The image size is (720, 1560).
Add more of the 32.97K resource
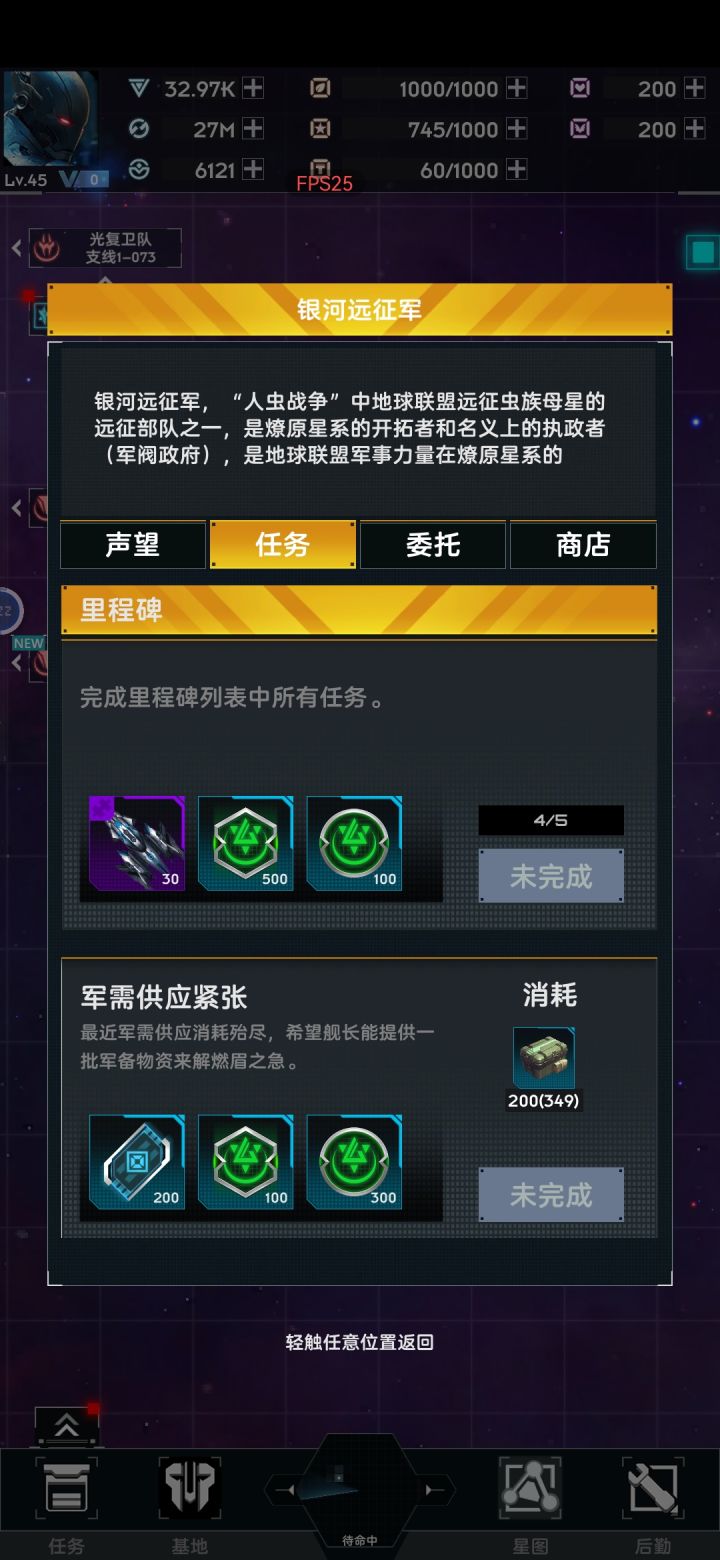pos(254,88)
